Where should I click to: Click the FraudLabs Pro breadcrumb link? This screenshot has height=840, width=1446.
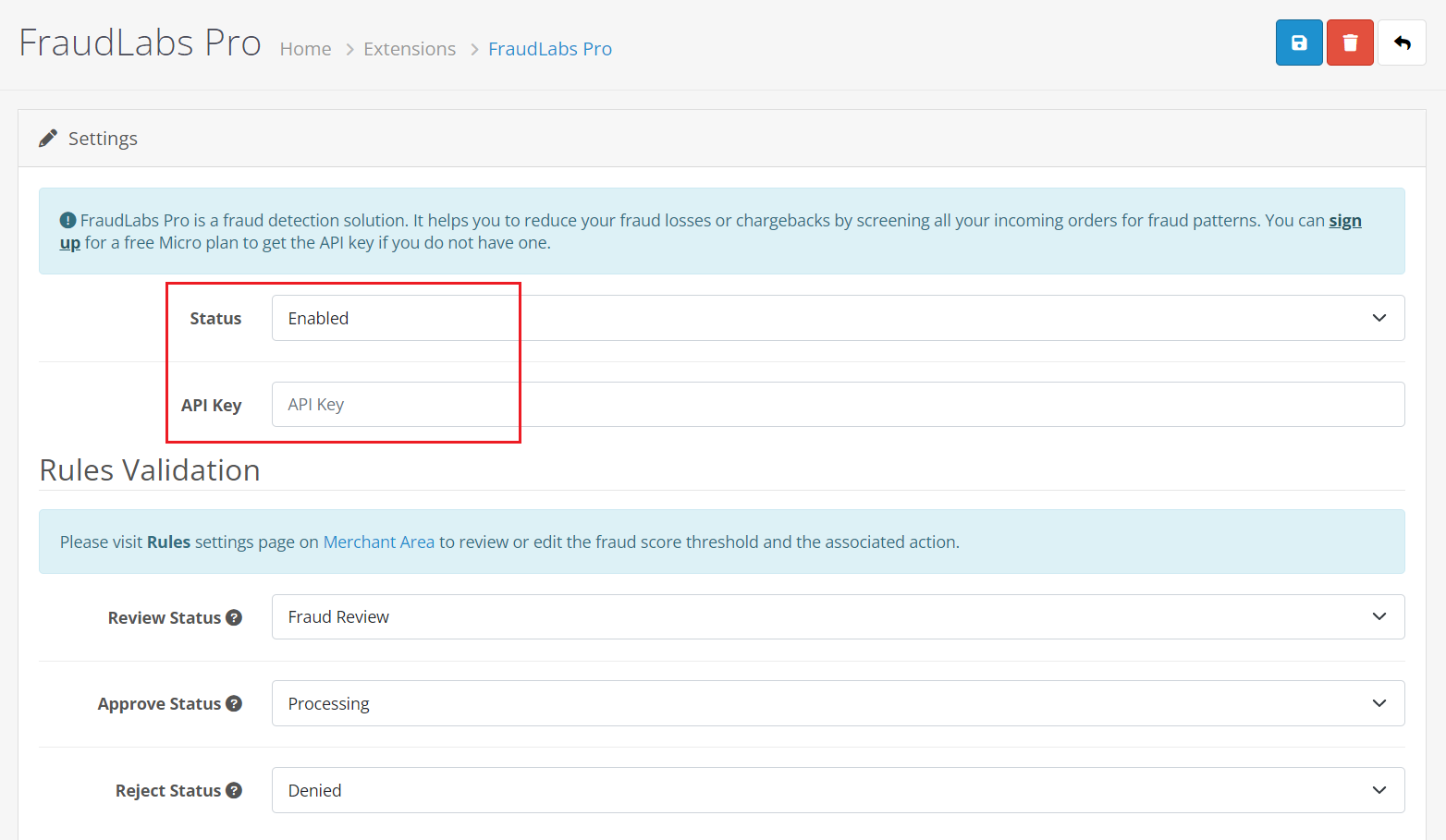click(549, 48)
